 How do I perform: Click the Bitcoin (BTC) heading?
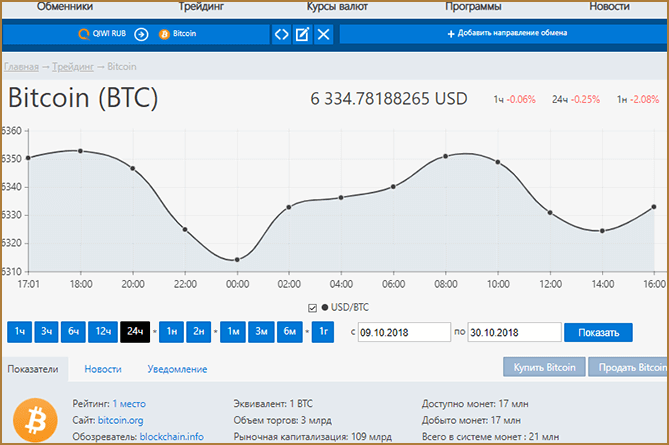tap(83, 98)
